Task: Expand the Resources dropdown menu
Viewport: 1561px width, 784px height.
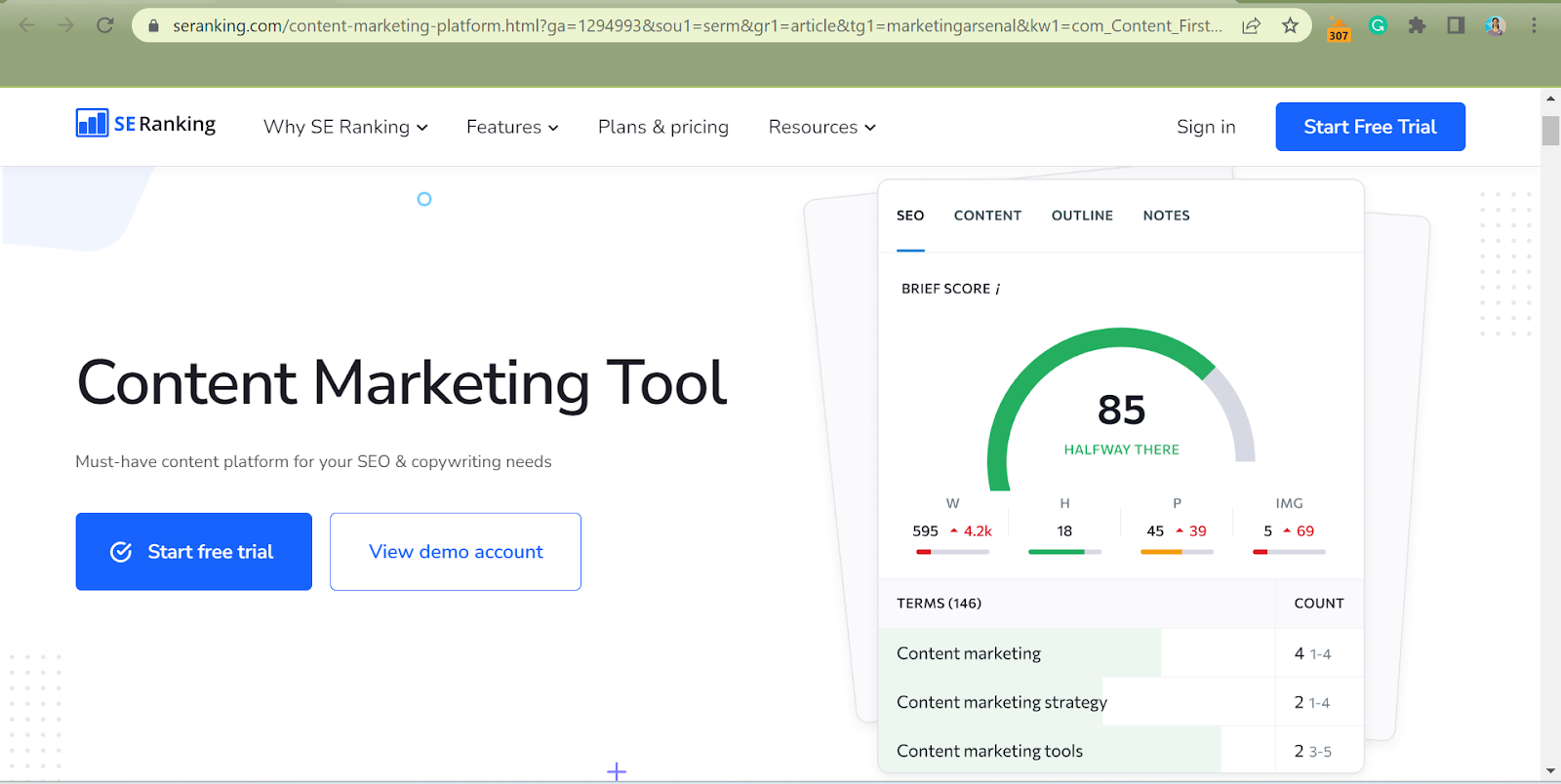Action: coord(821,127)
